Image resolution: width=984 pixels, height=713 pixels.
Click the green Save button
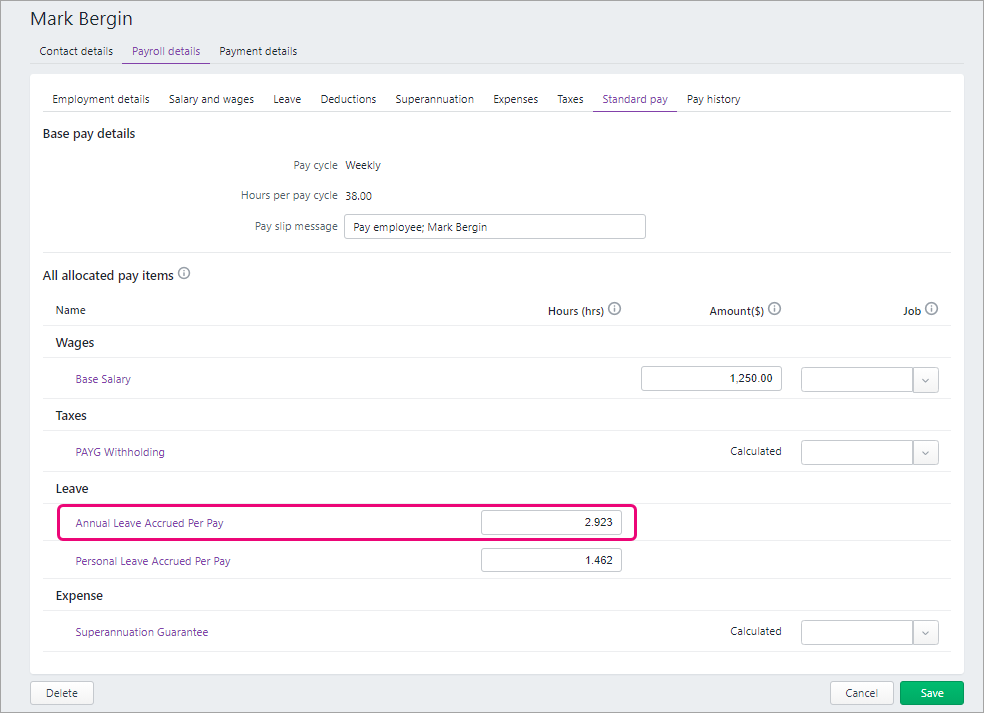click(x=931, y=693)
